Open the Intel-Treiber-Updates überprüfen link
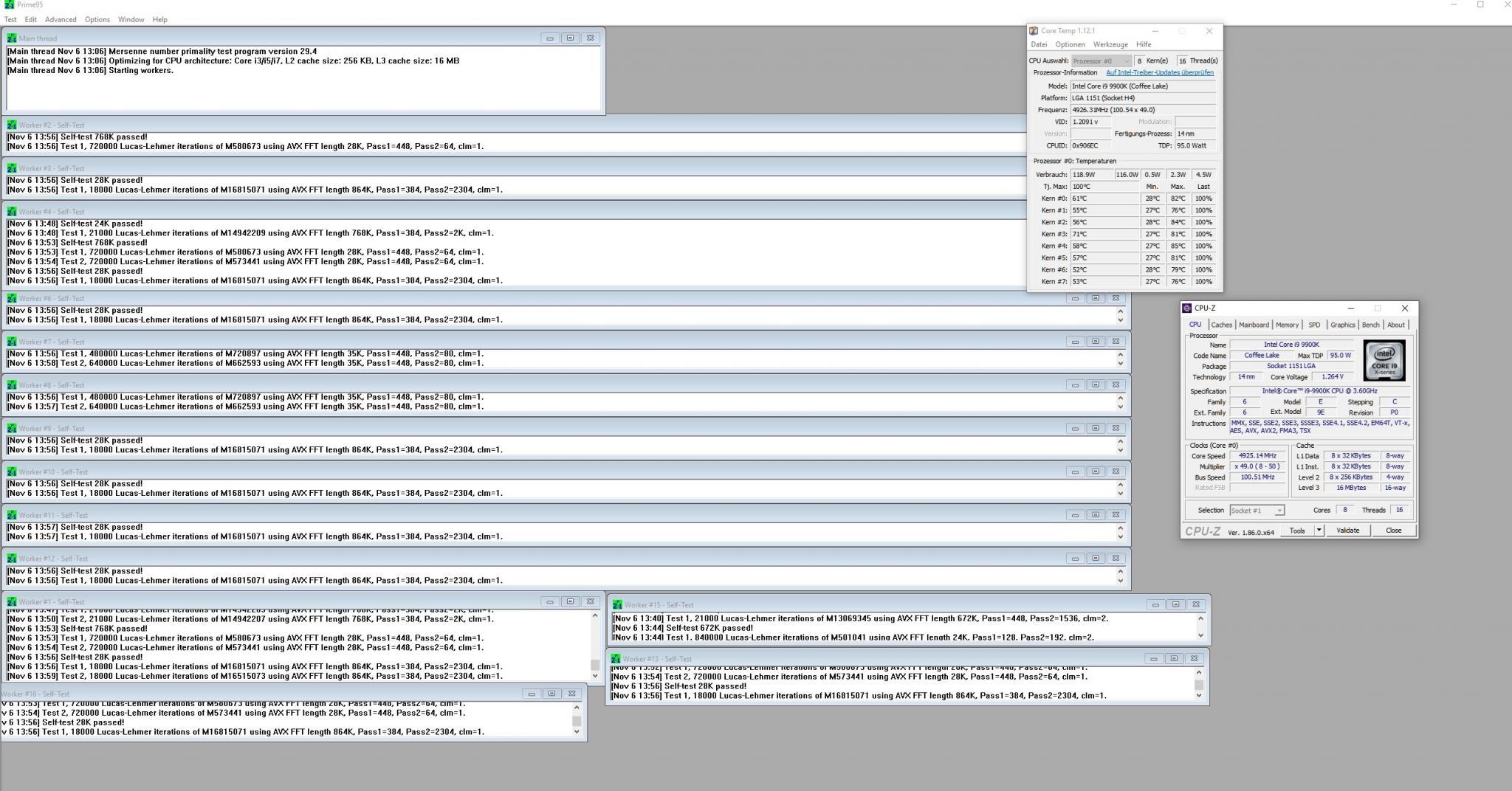The height and width of the screenshot is (791, 1512). click(x=1159, y=72)
